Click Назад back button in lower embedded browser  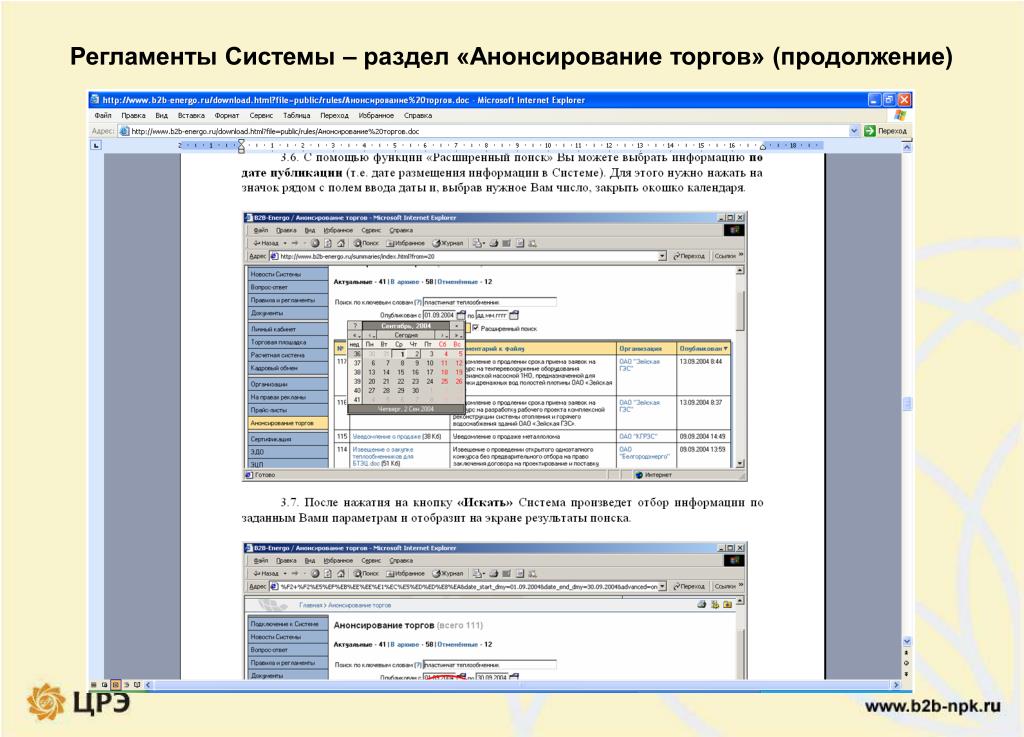[x=266, y=574]
